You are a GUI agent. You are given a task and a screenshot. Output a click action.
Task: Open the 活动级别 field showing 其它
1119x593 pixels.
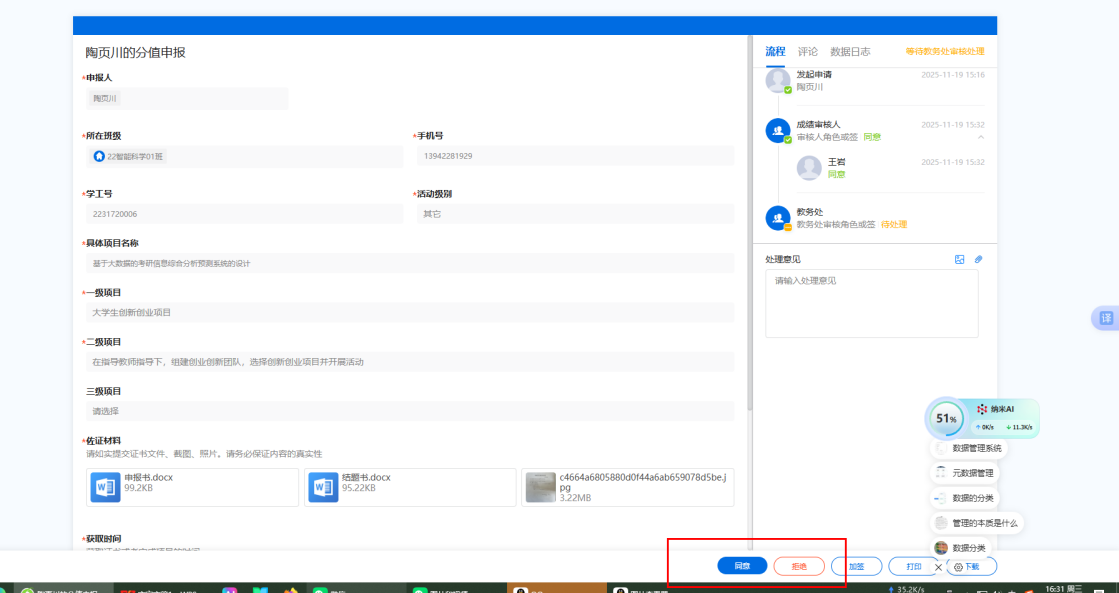click(x=575, y=214)
